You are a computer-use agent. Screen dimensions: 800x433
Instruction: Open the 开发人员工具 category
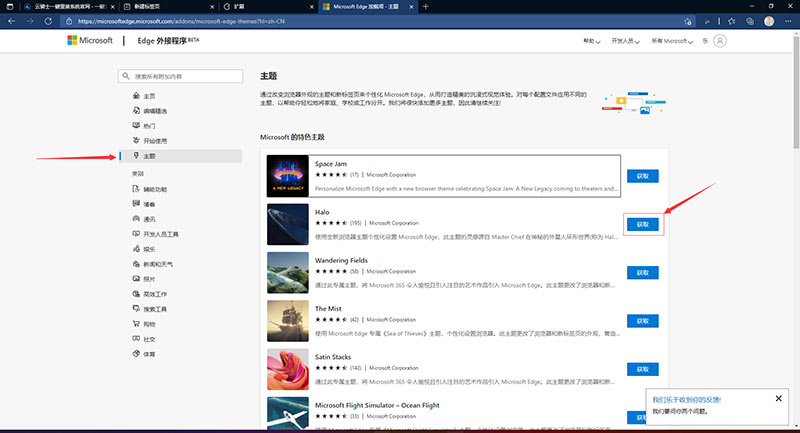click(x=156, y=234)
